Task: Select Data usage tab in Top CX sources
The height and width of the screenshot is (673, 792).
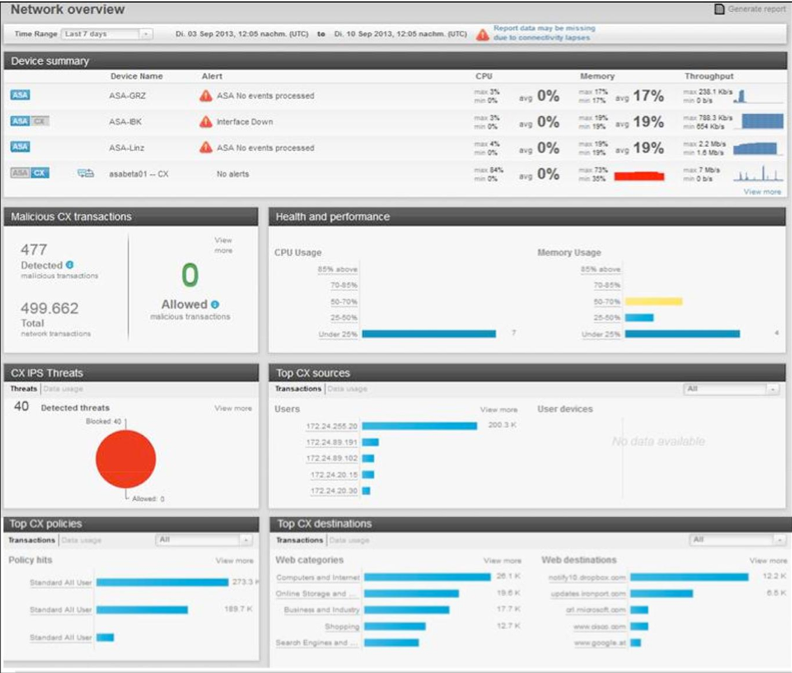Action: click(347, 389)
